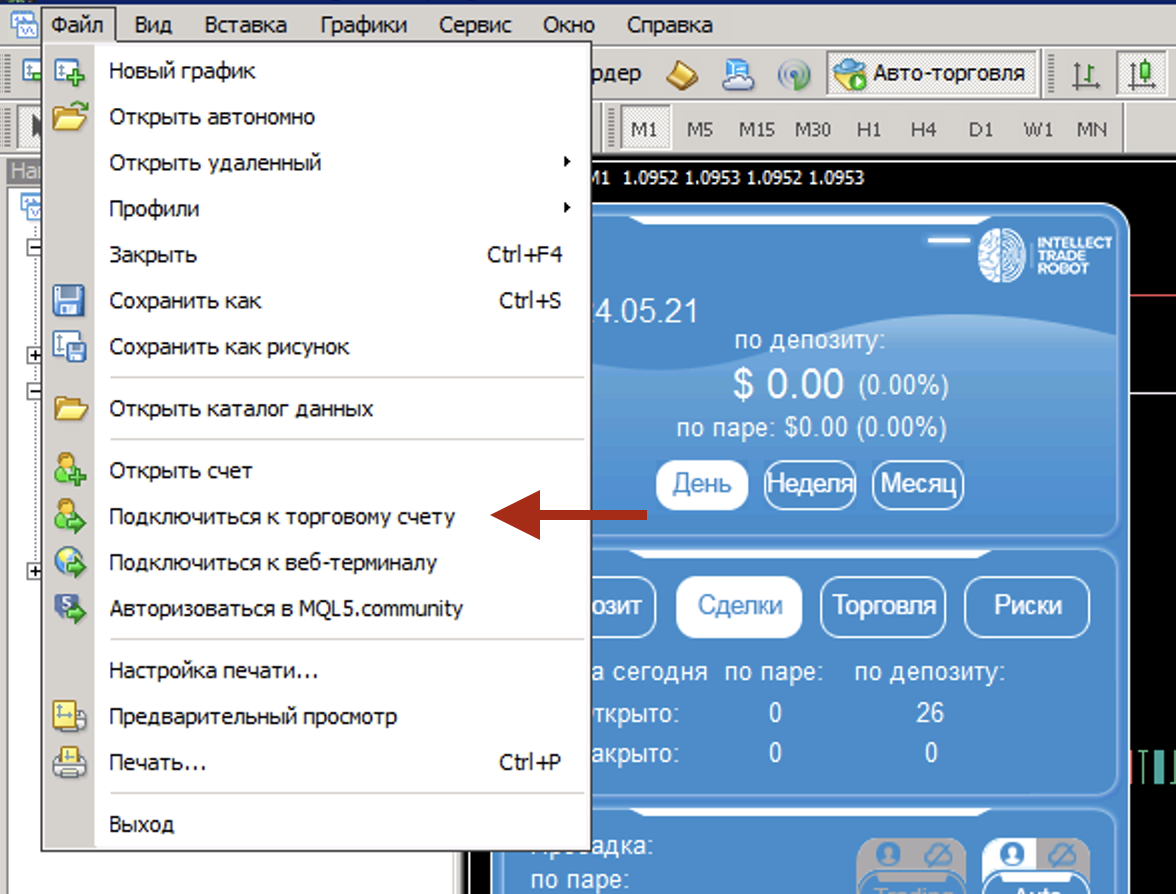
Task: Select Сохранить как рисунок
Action: coord(316,347)
